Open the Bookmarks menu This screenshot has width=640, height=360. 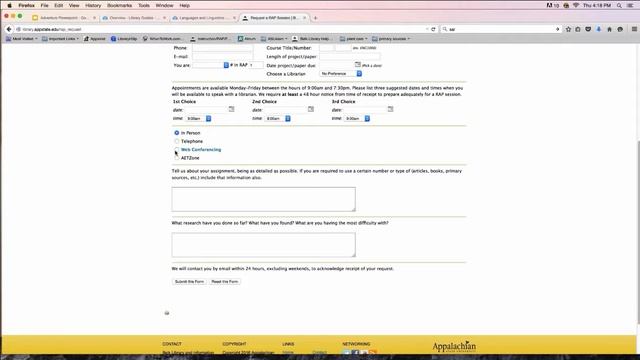[x=120, y=5]
